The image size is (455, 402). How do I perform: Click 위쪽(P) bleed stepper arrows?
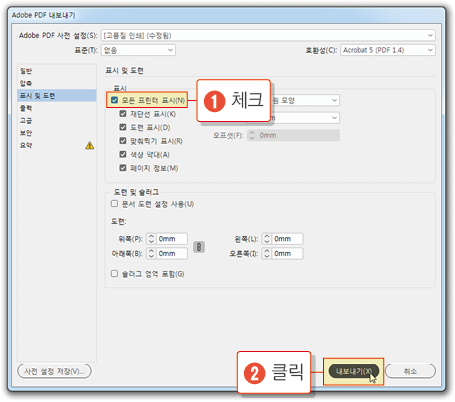151,239
